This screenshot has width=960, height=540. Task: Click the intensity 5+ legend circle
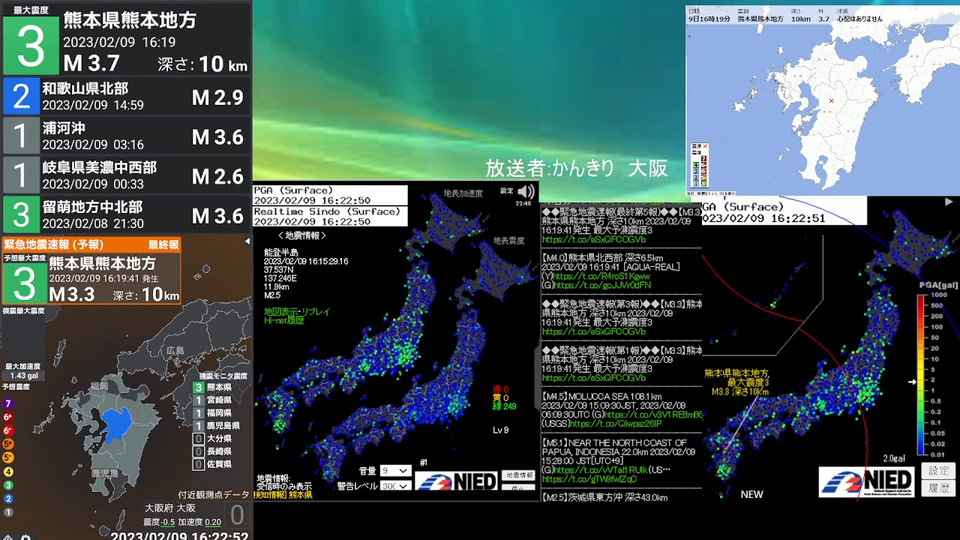[8, 444]
